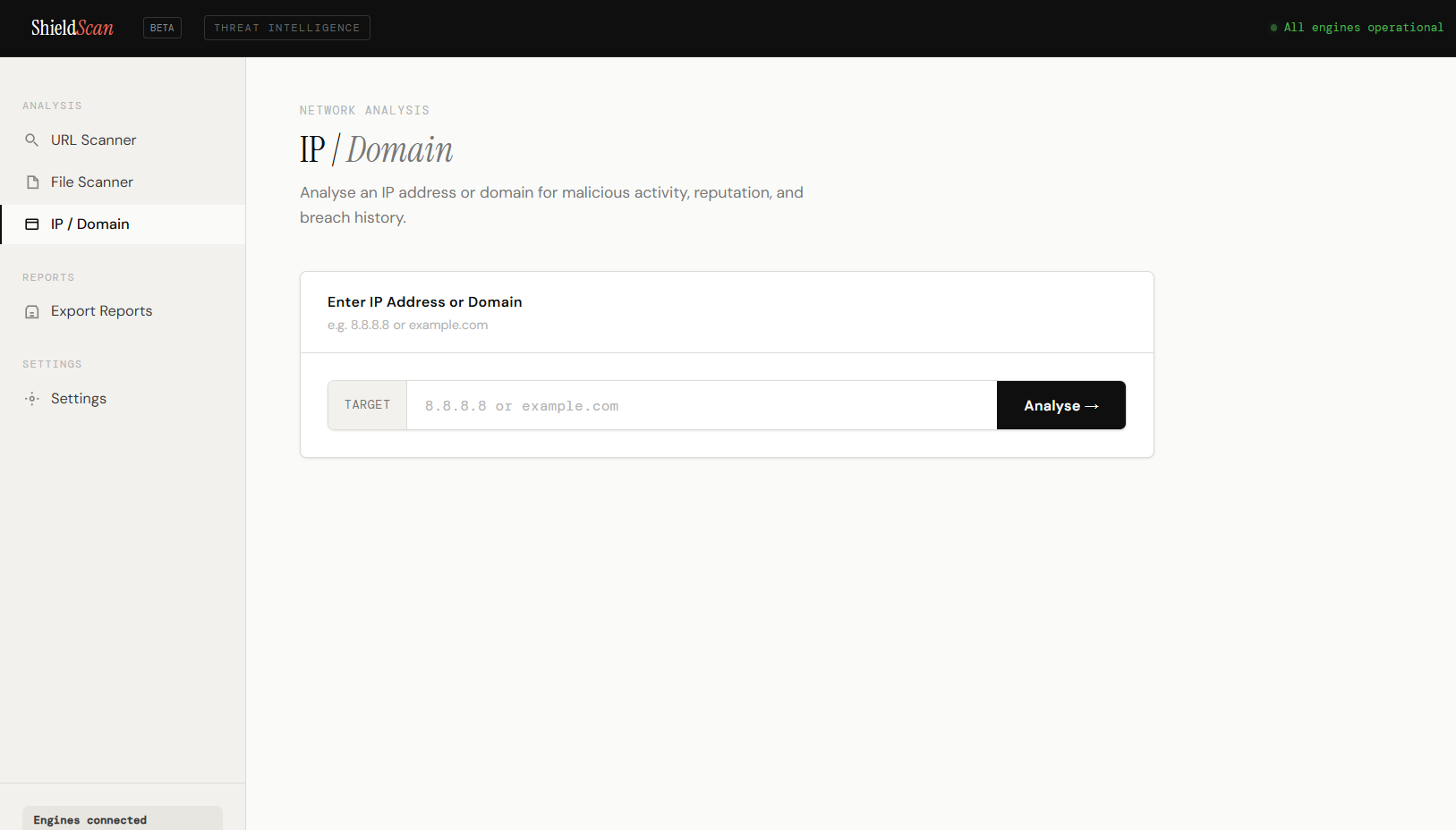
Task: Click the 'Engines connected' status box
Action: (x=123, y=818)
